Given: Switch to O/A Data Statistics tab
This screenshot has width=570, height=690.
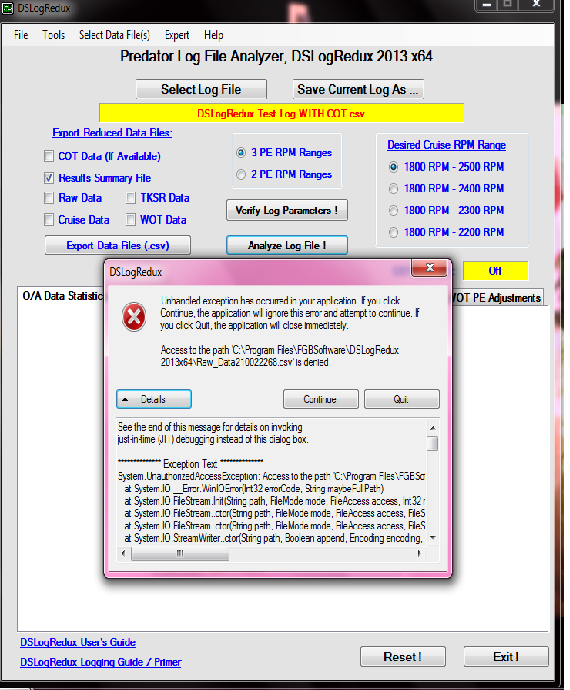Looking at the screenshot, I should click(x=62, y=296).
